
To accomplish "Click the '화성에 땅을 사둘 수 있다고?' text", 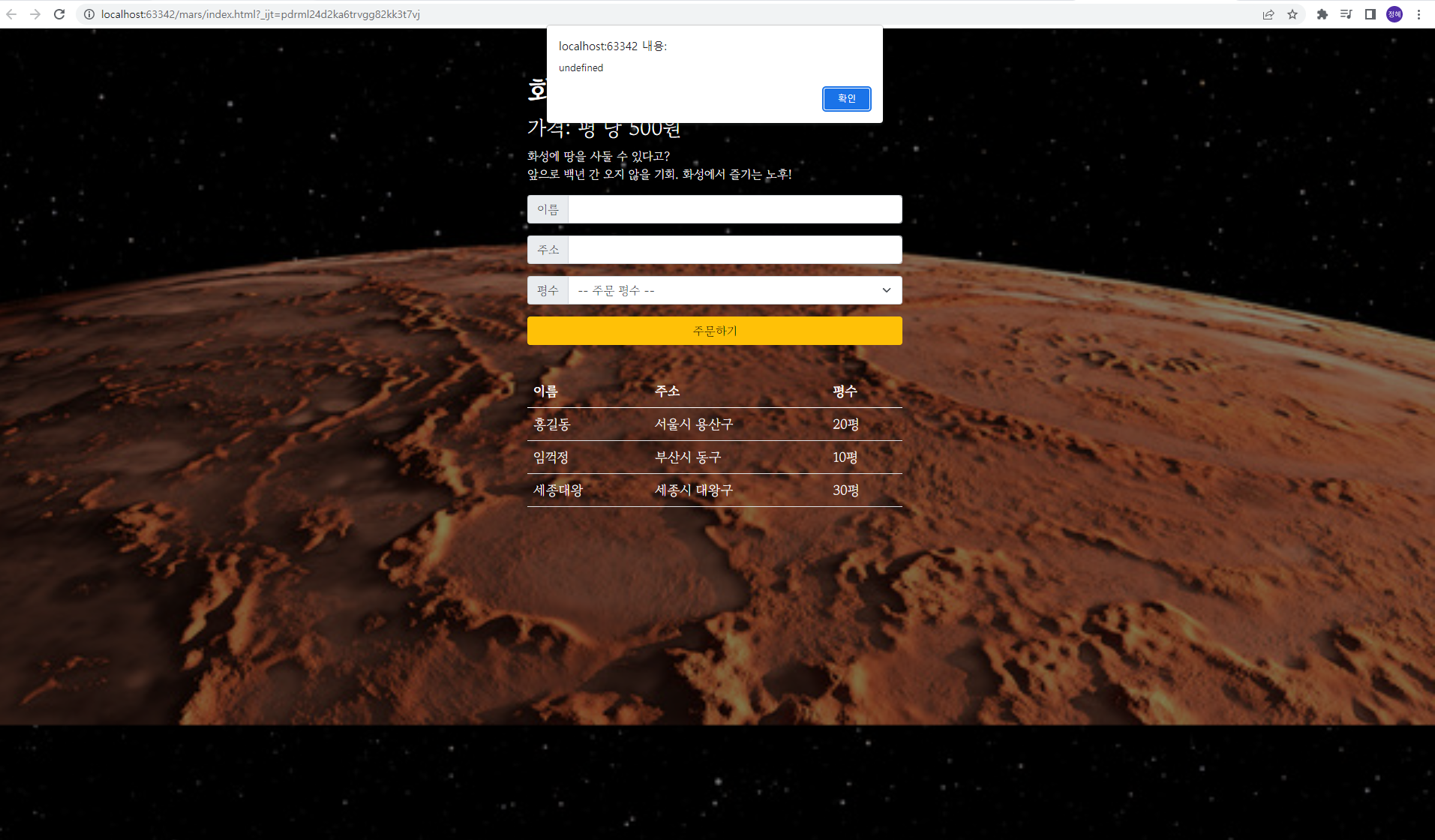I will coord(599,156).
